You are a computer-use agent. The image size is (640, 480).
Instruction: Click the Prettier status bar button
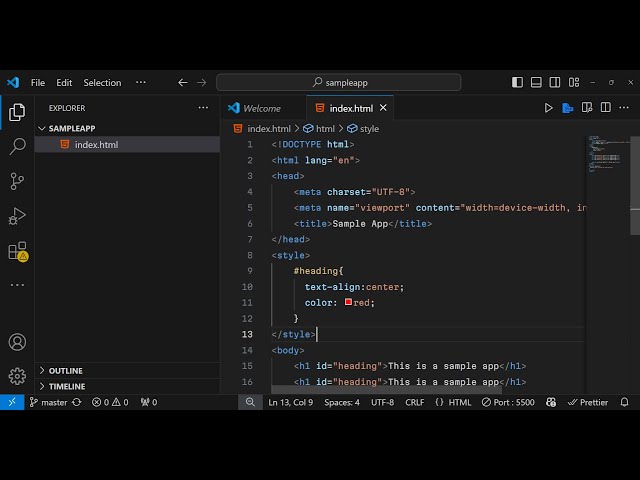pyautogui.click(x=586, y=402)
